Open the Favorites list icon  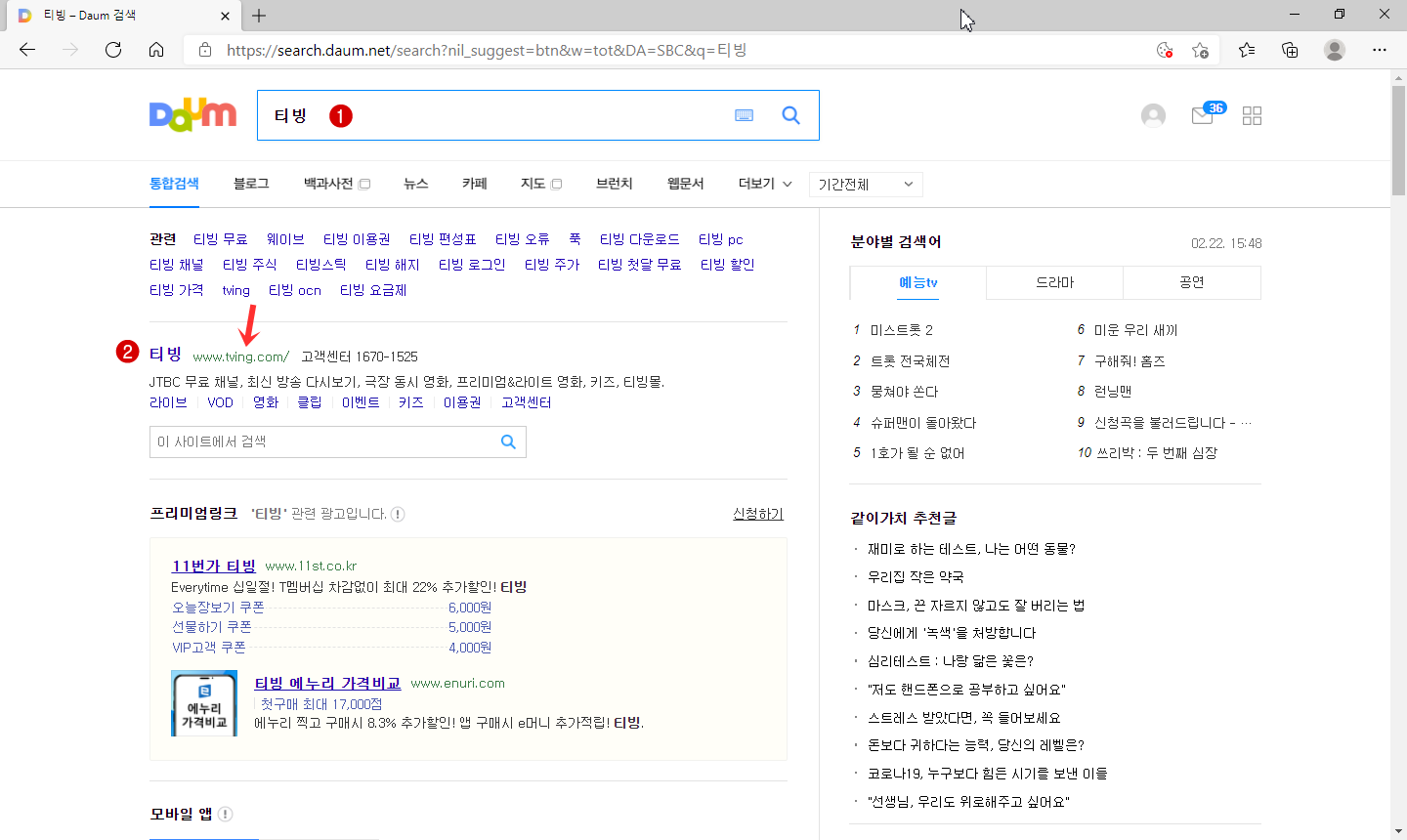pyautogui.click(x=1247, y=50)
